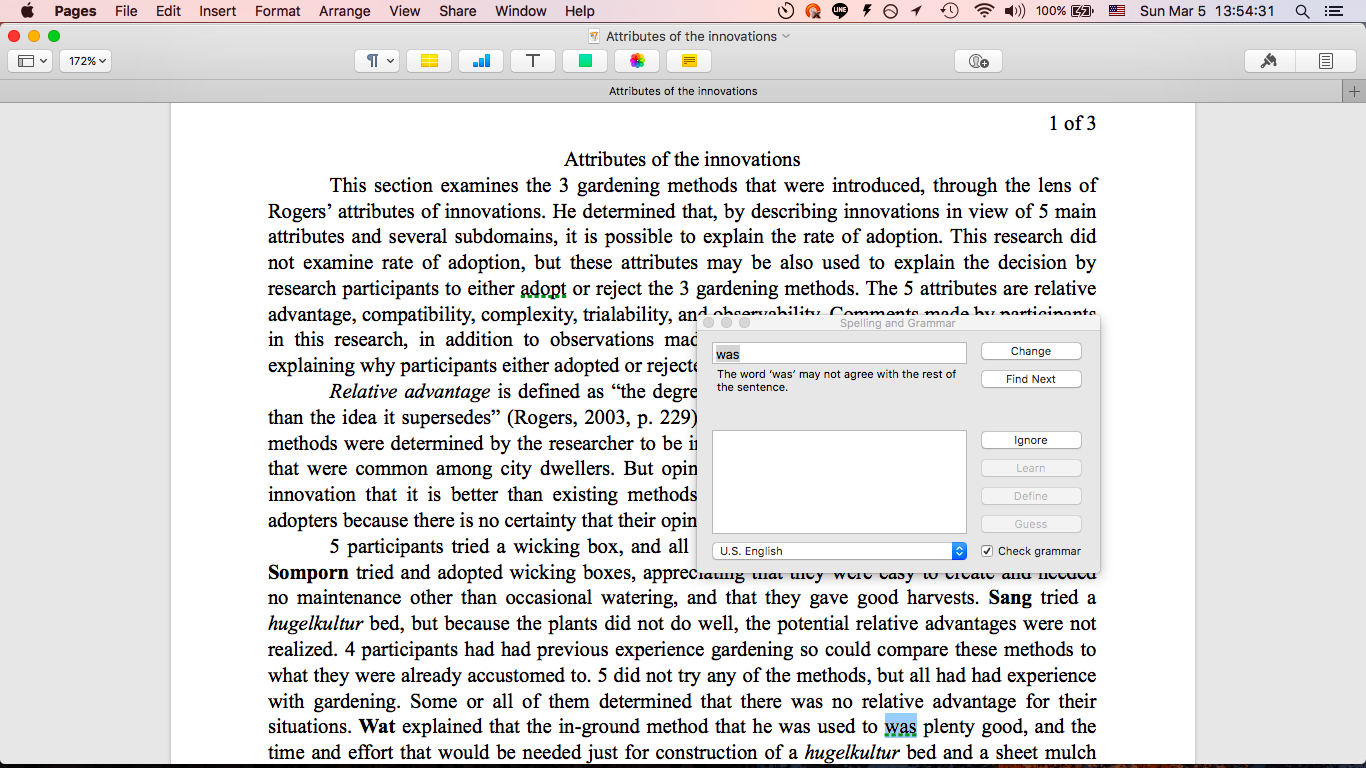This screenshot has width=1366, height=768.
Task: Open the volume speaker menu icon
Action: 1014,11
